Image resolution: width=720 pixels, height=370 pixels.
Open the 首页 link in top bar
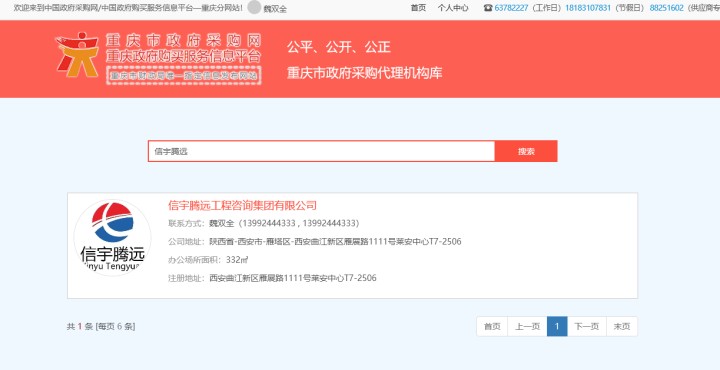(x=418, y=8)
